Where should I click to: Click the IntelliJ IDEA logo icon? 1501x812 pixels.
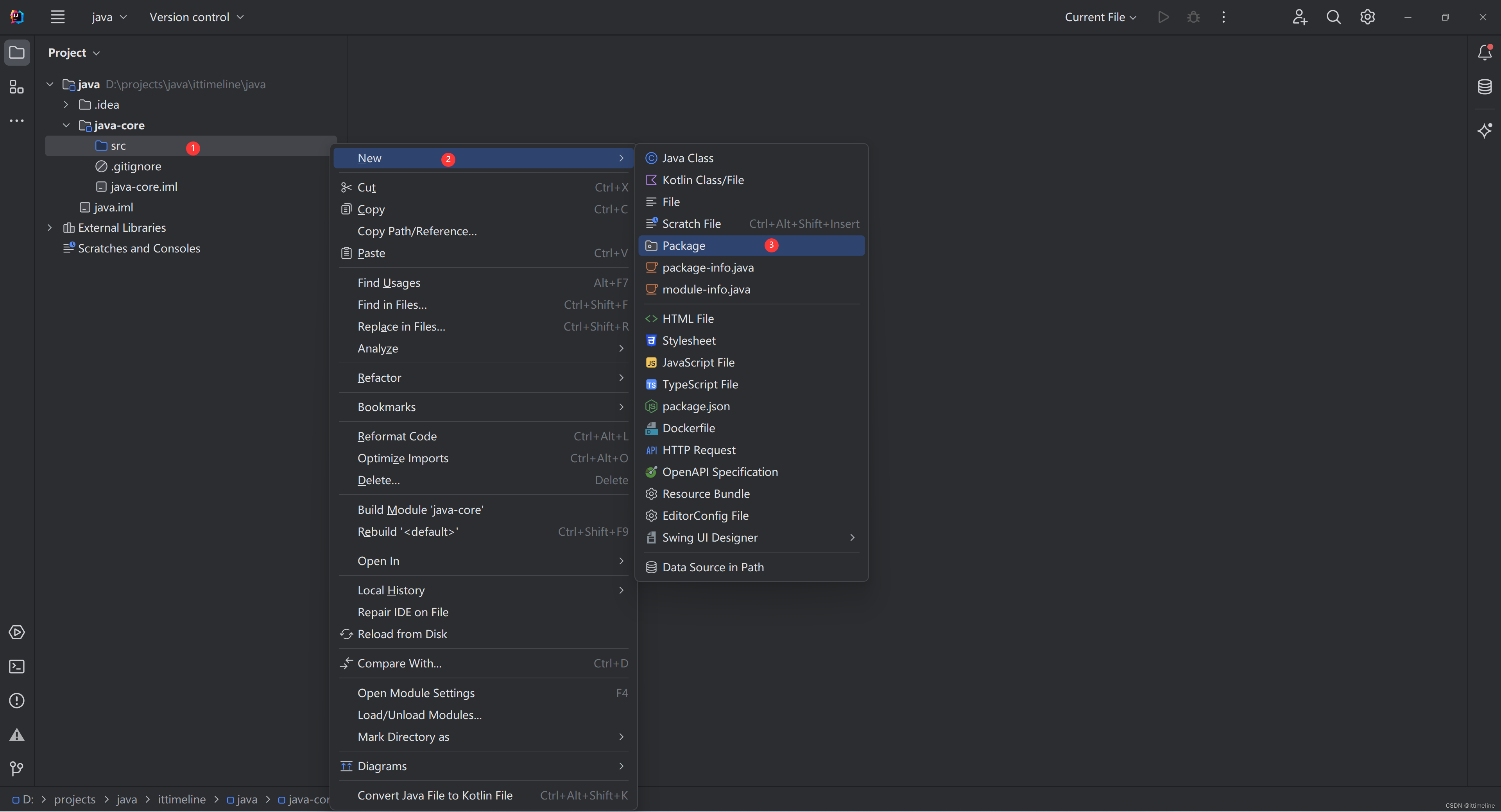[17, 17]
